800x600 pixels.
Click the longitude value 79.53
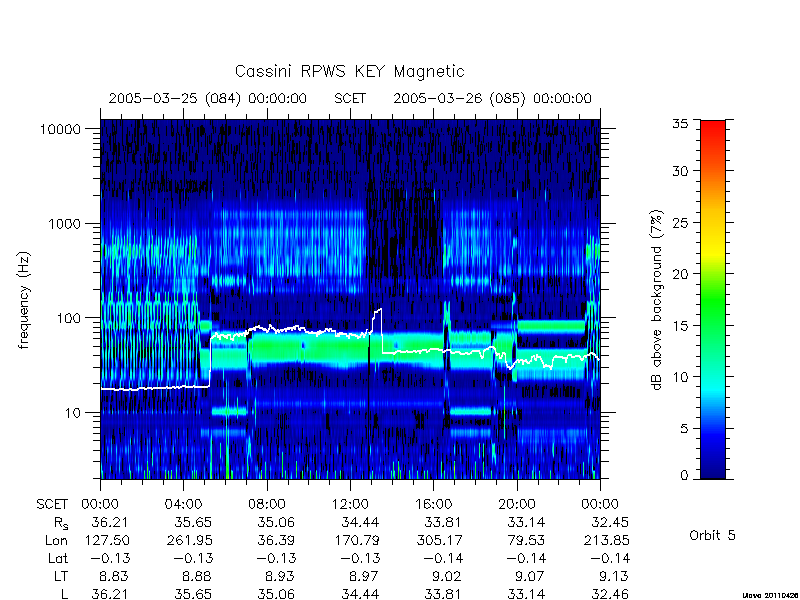pyautogui.click(x=528, y=540)
